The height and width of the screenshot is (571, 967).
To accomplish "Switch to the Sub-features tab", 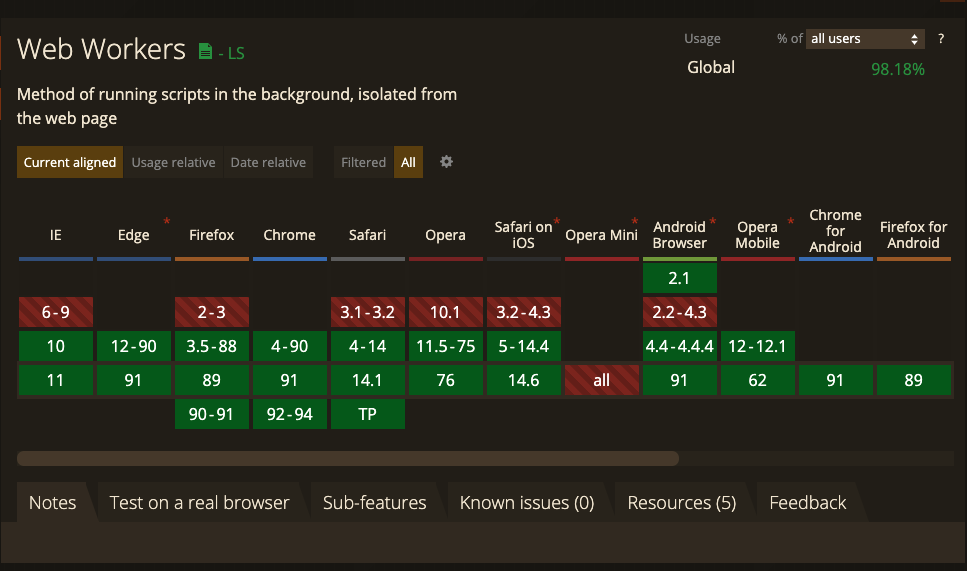I will [x=374, y=503].
